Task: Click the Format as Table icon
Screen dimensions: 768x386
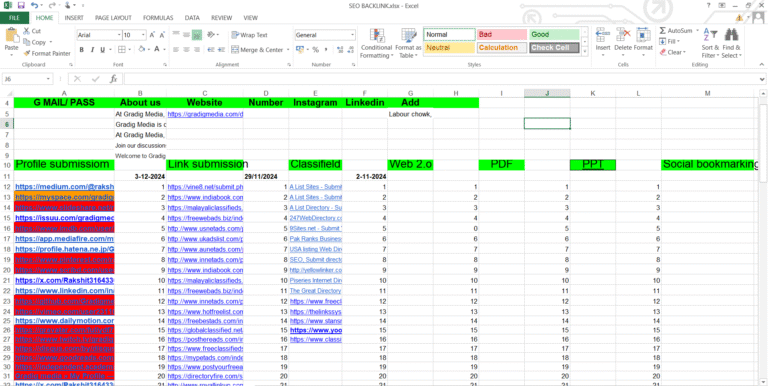Action: click(x=408, y=37)
